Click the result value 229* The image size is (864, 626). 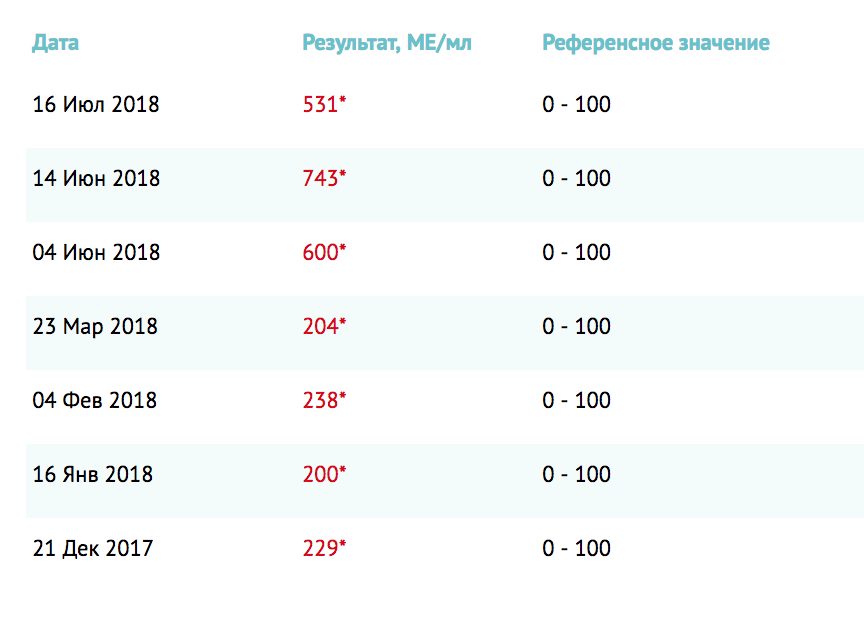point(324,548)
